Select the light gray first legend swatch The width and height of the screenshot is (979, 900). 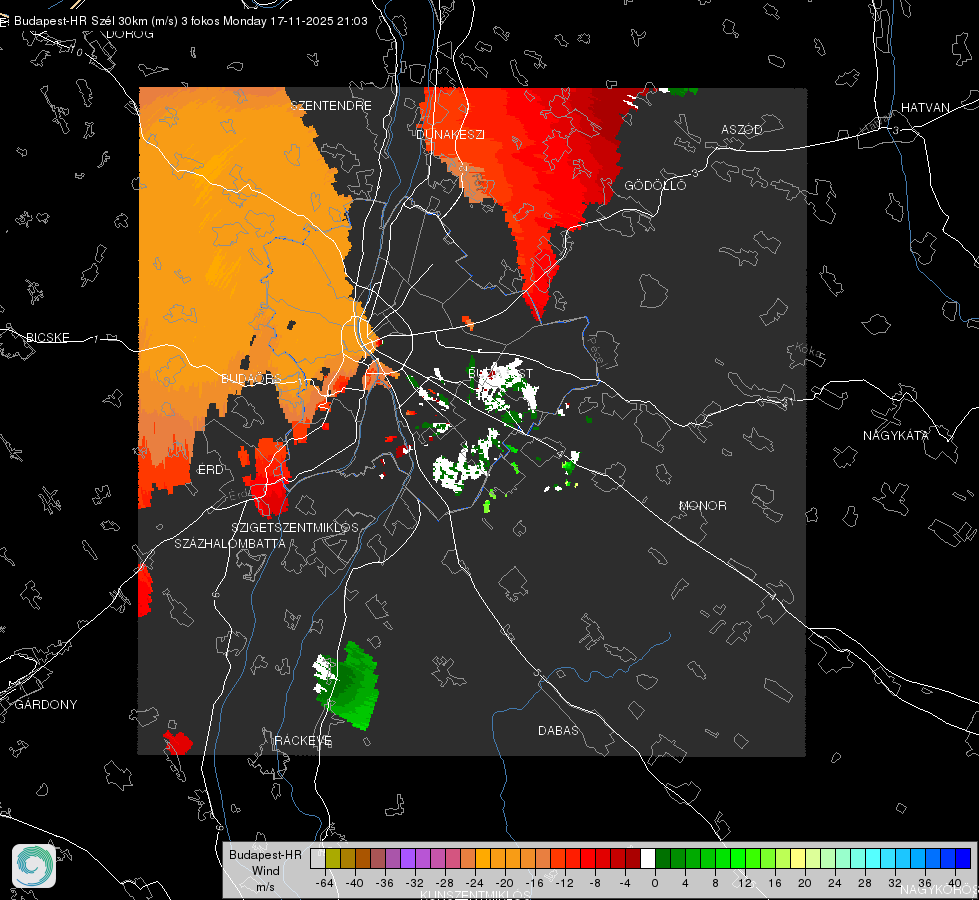pyautogui.click(x=318, y=858)
